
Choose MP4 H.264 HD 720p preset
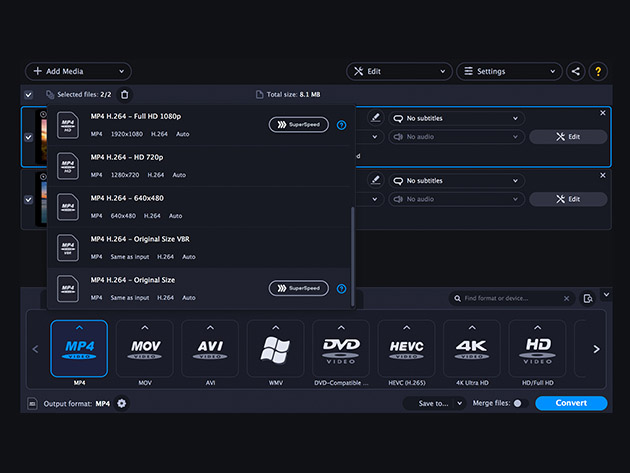(x=199, y=166)
